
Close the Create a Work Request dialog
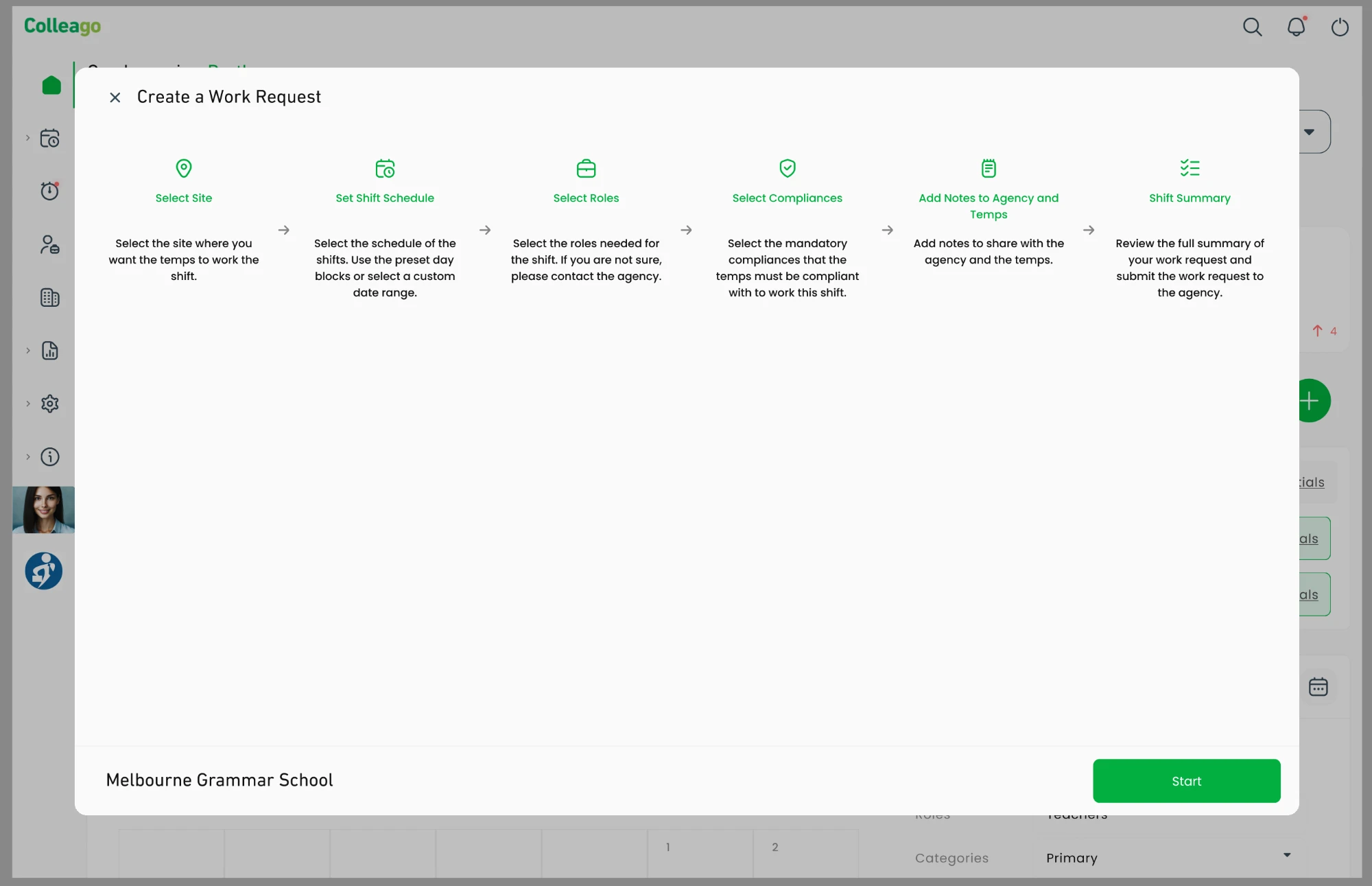115,97
